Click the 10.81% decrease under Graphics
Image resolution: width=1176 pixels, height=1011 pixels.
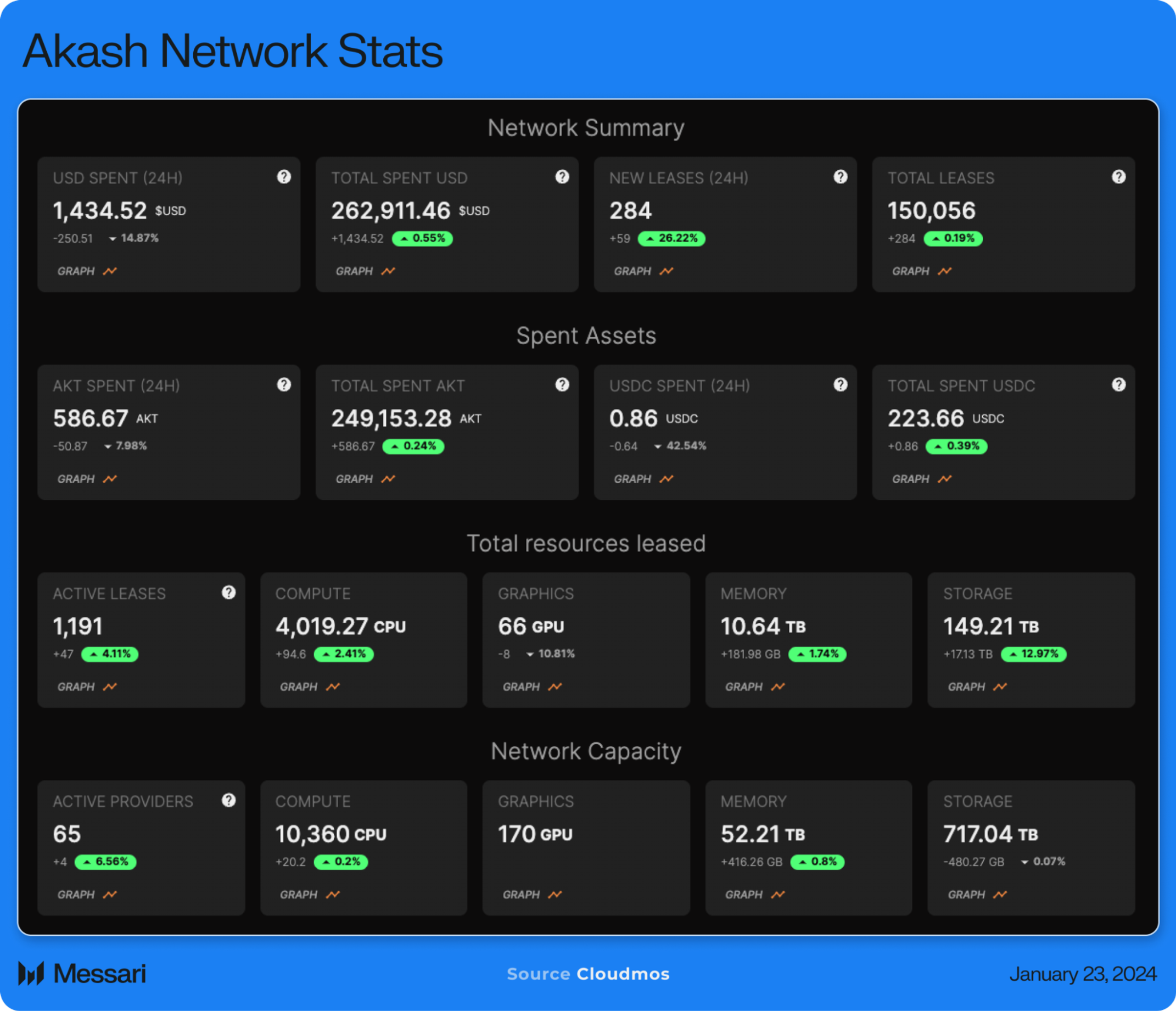coord(551,653)
